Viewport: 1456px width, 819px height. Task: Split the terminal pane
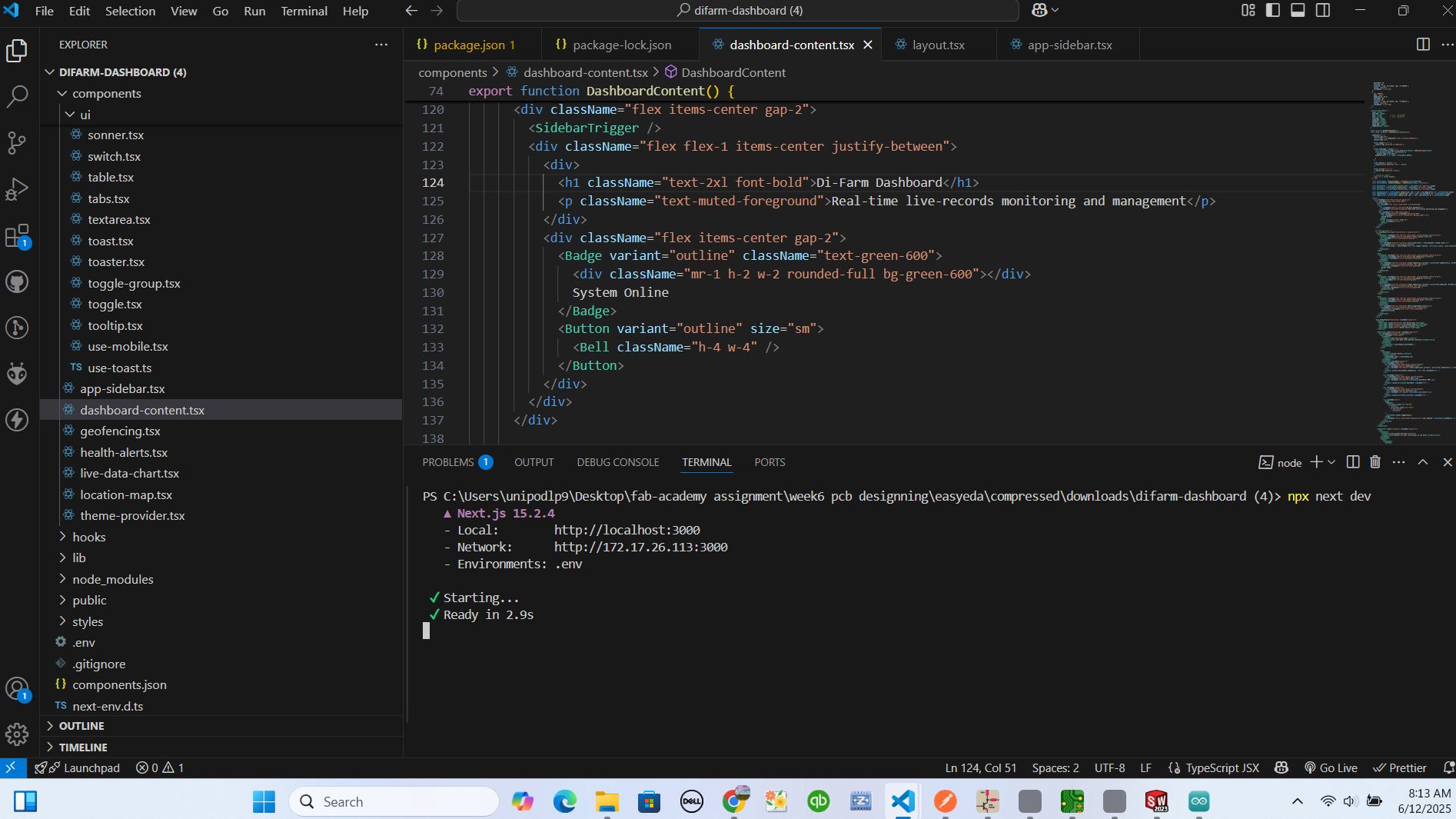coord(1353,462)
